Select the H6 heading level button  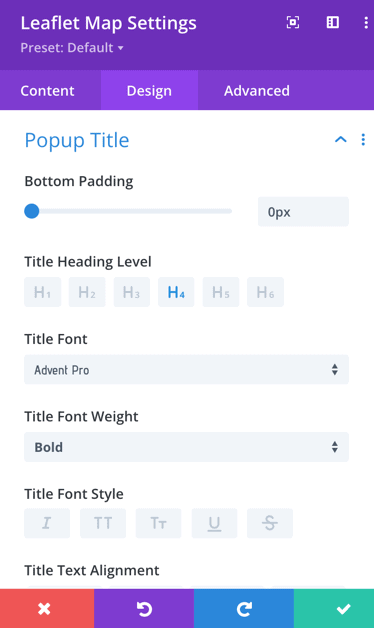[265, 292]
